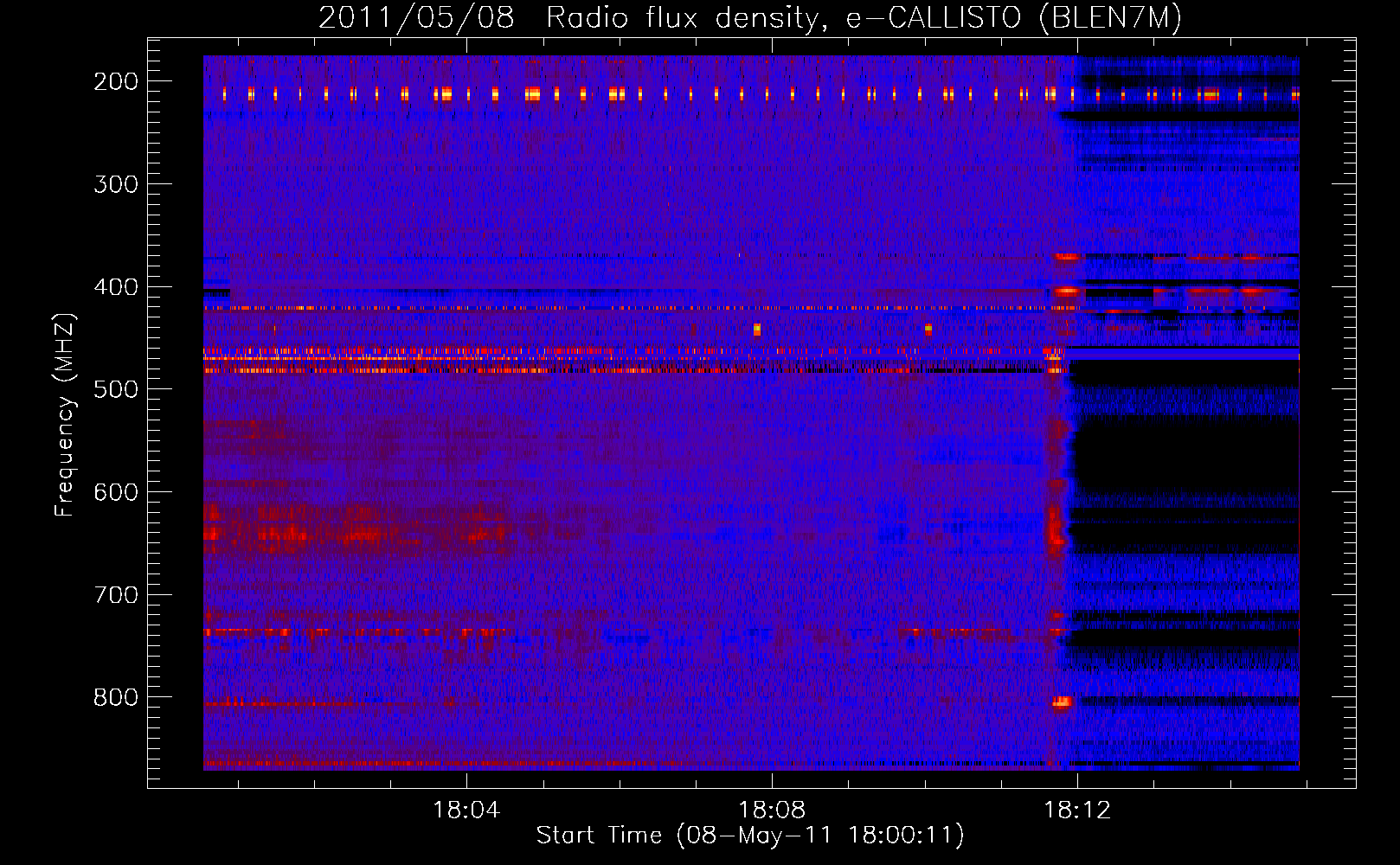Screen dimensions: 1400x865
Task: Click the '18:12' time tick label
Action: point(1077,811)
